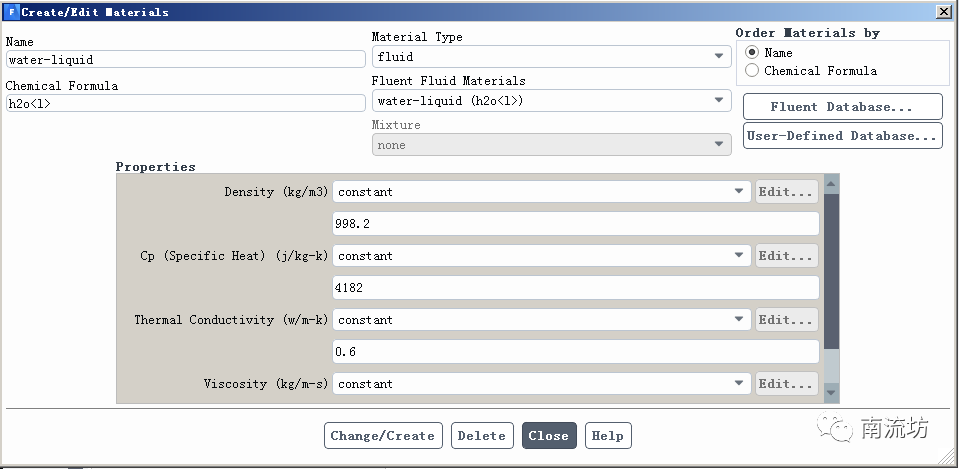The height and width of the screenshot is (469, 959).
Task: Select the Name radio button
Action: click(752, 53)
